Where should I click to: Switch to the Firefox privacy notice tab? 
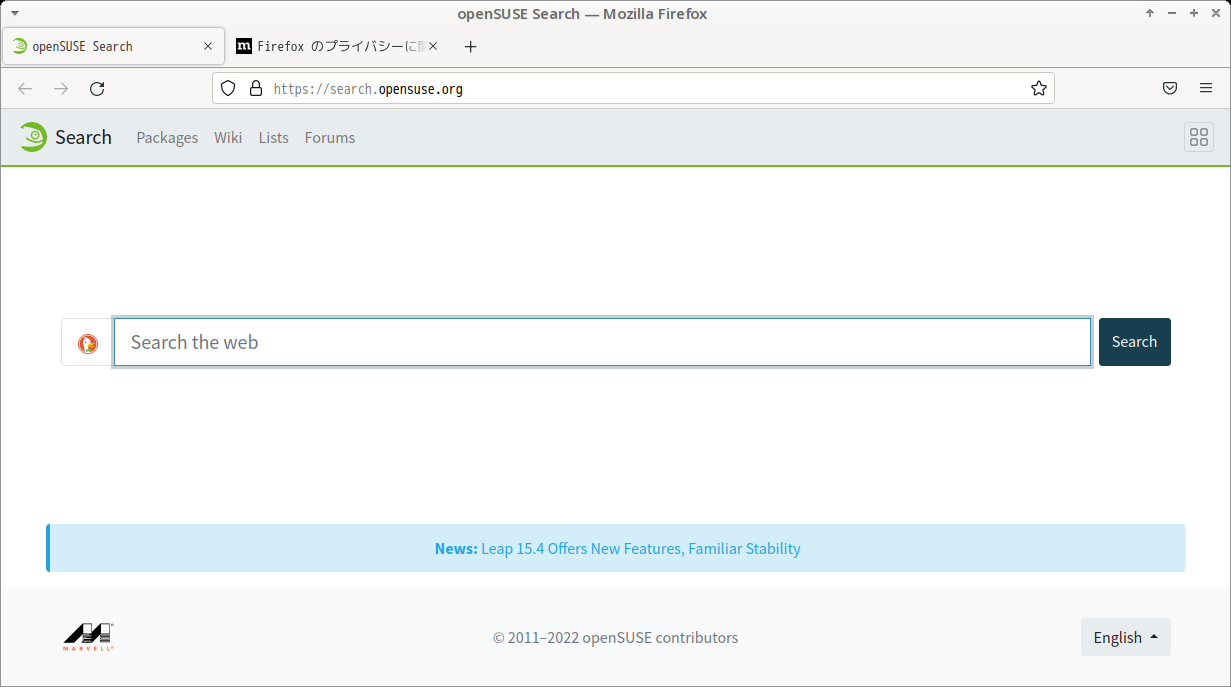click(x=338, y=46)
